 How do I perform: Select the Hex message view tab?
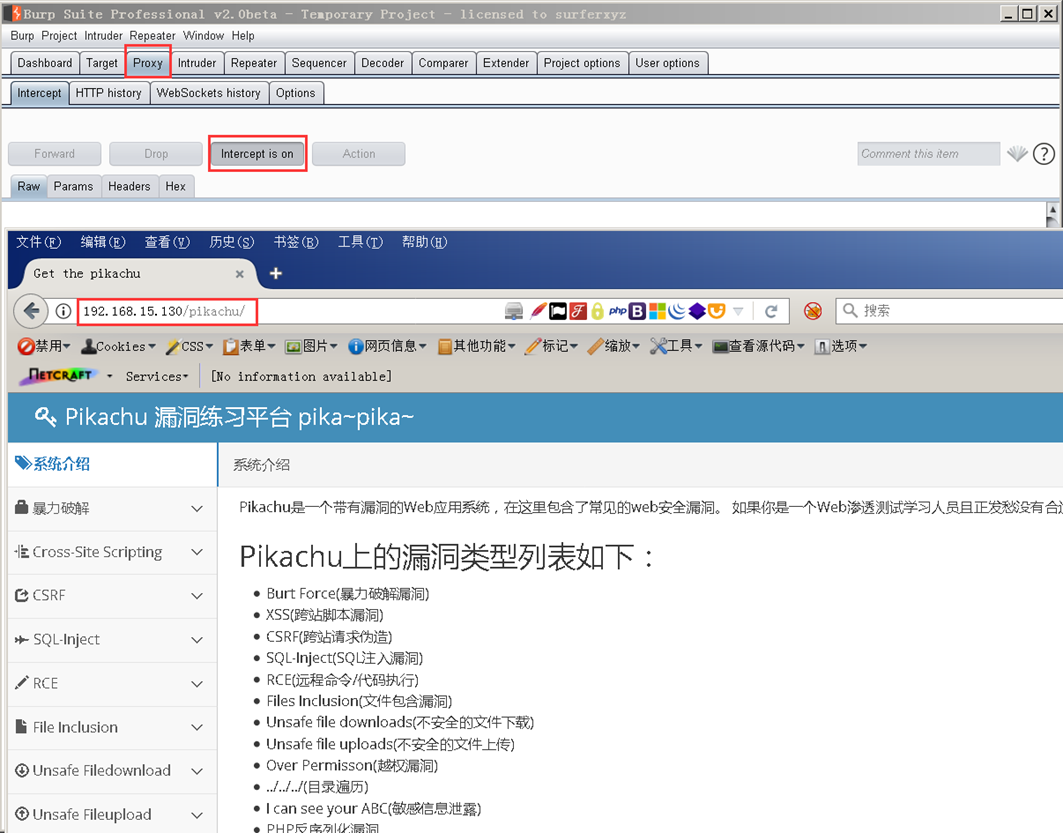click(x=176, y=186)
